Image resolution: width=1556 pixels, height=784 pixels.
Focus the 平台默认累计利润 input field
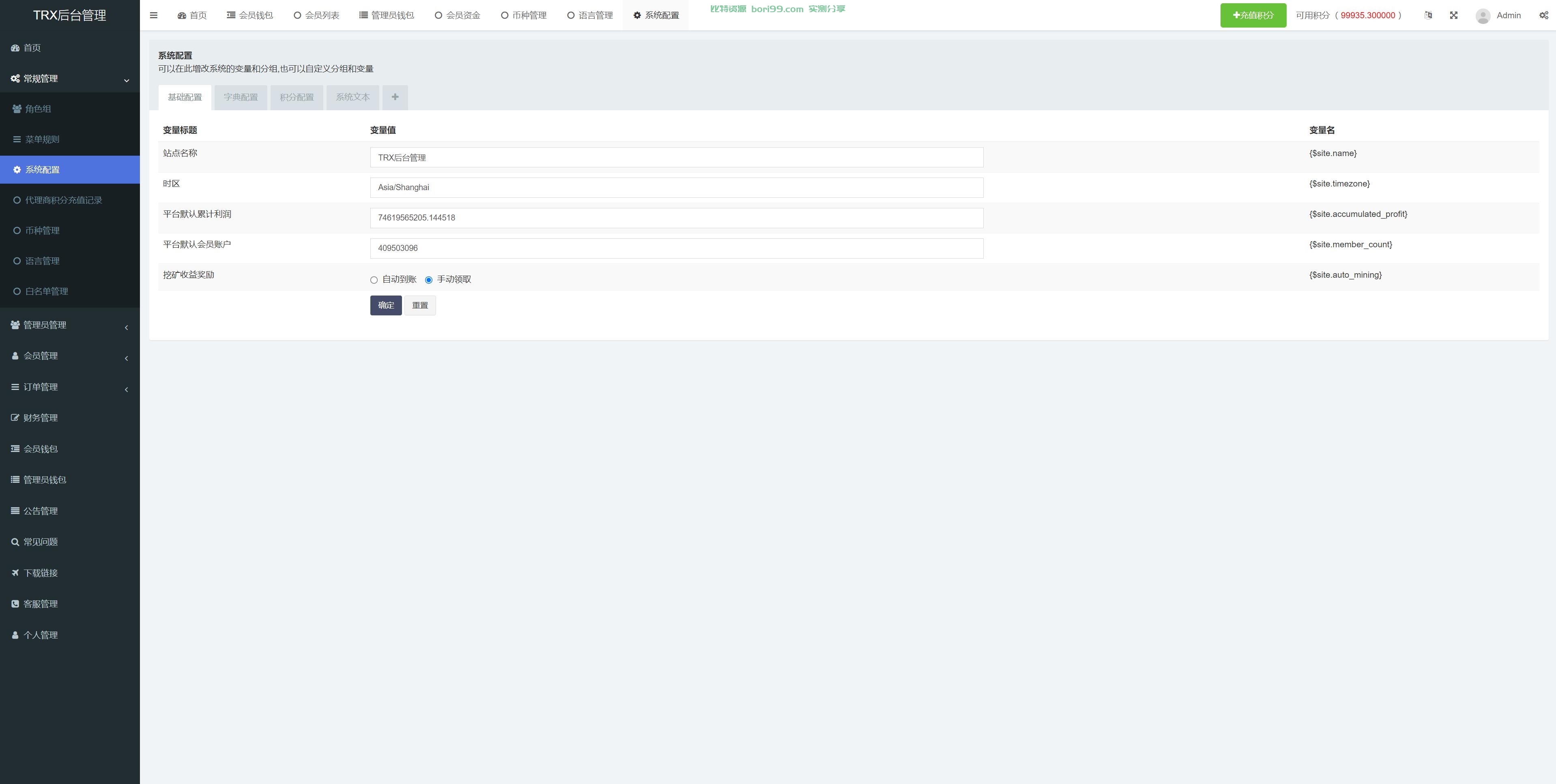coord(677,218)
